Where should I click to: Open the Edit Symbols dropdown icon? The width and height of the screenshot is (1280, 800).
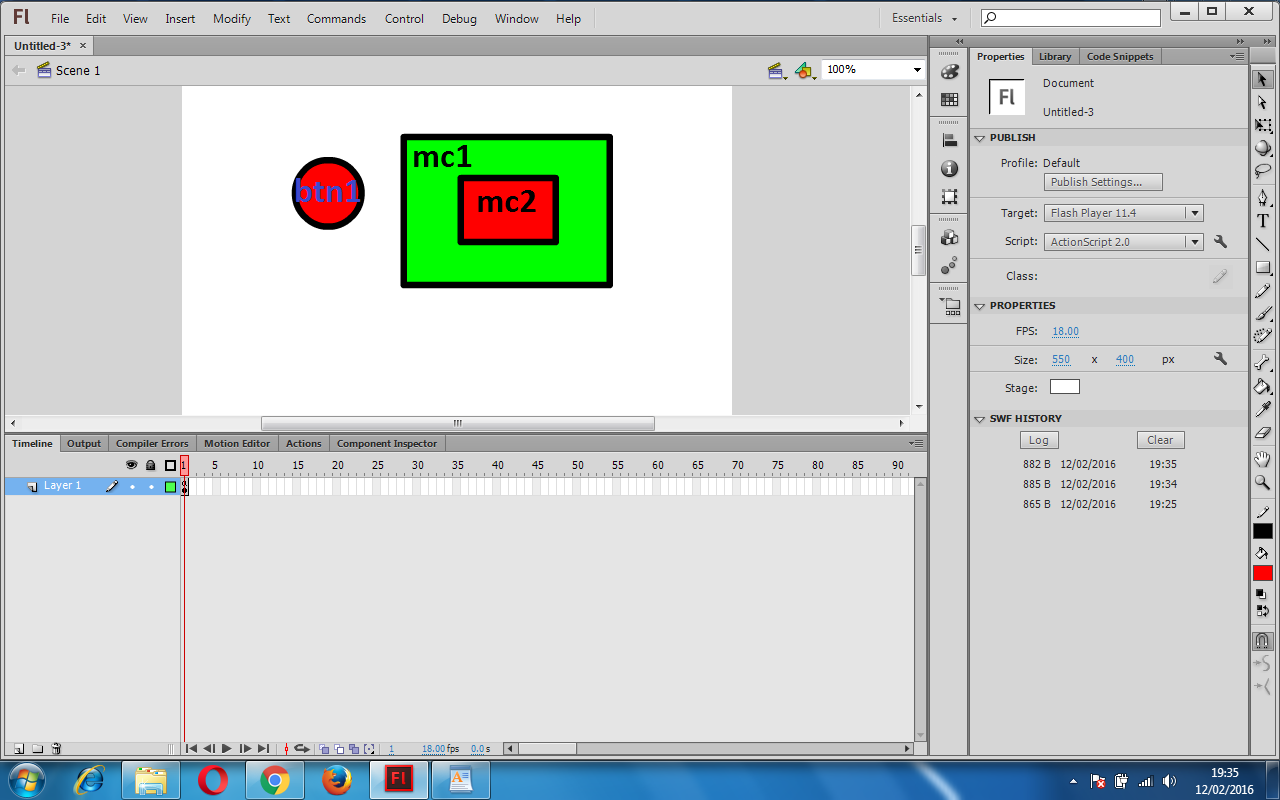(805, 70)
